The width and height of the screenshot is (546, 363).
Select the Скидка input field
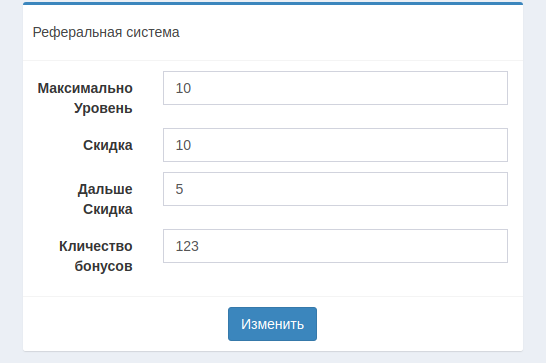(x=335, y=145)
